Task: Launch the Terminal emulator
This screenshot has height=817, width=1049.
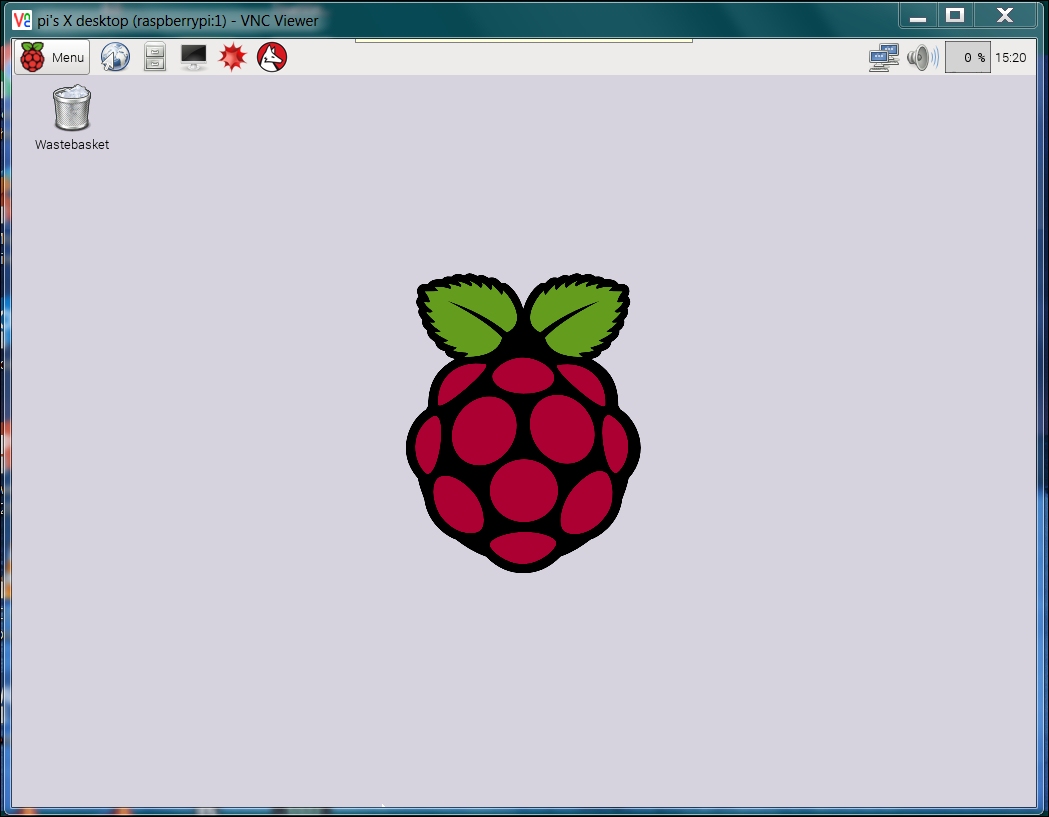Action: [192, 57]
